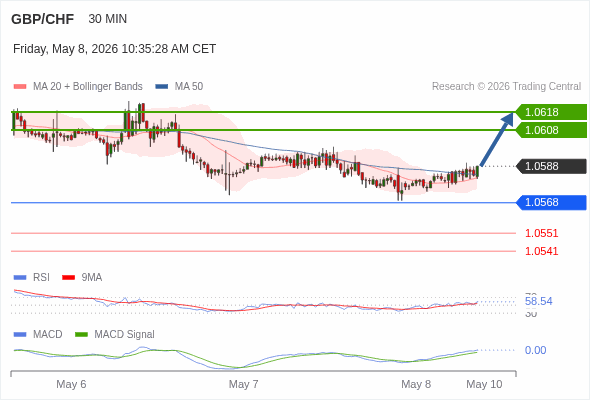Click the MA 20 + Bollinger Bands legend swatch
The width and height of the screenshot is (590, 400).
pos(20,87)
